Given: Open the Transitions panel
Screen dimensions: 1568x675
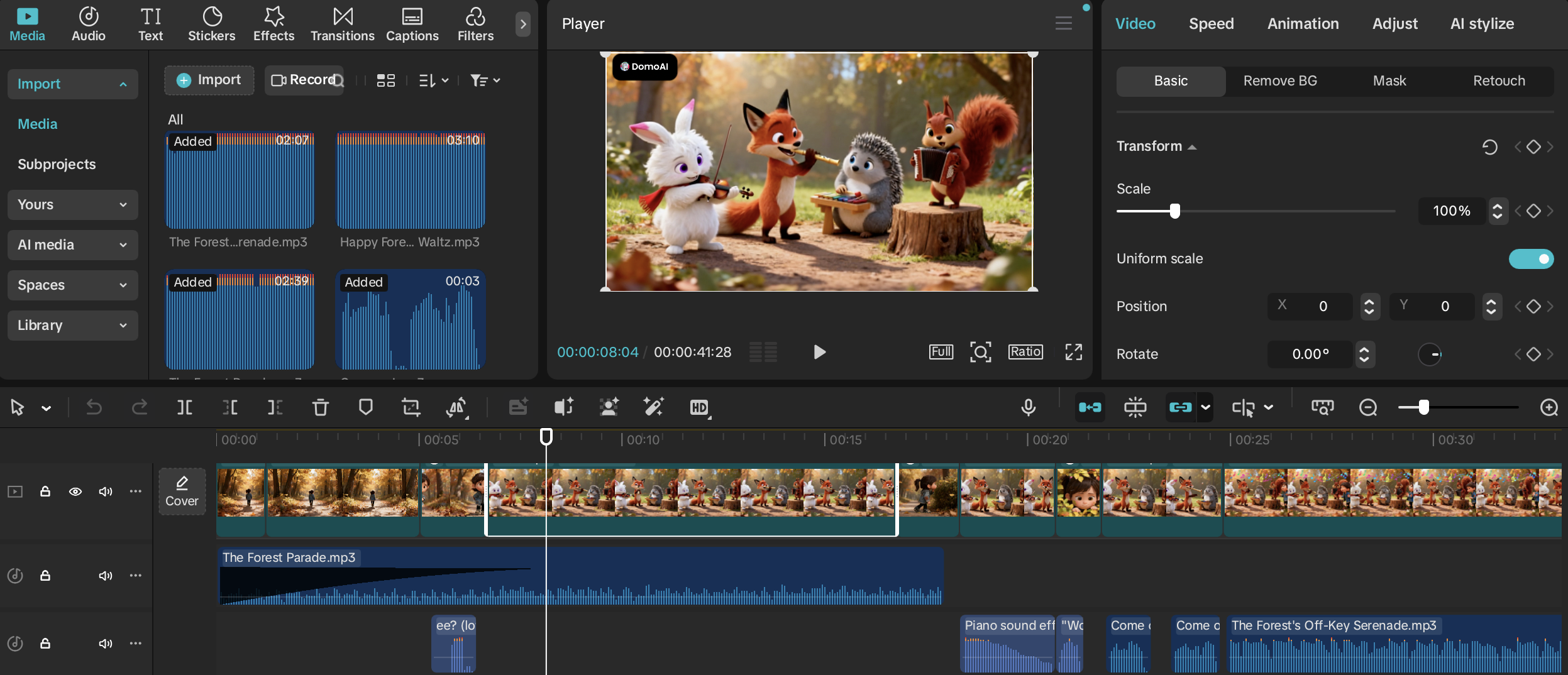Looking at the screenshot, I should tap(342, 24).
